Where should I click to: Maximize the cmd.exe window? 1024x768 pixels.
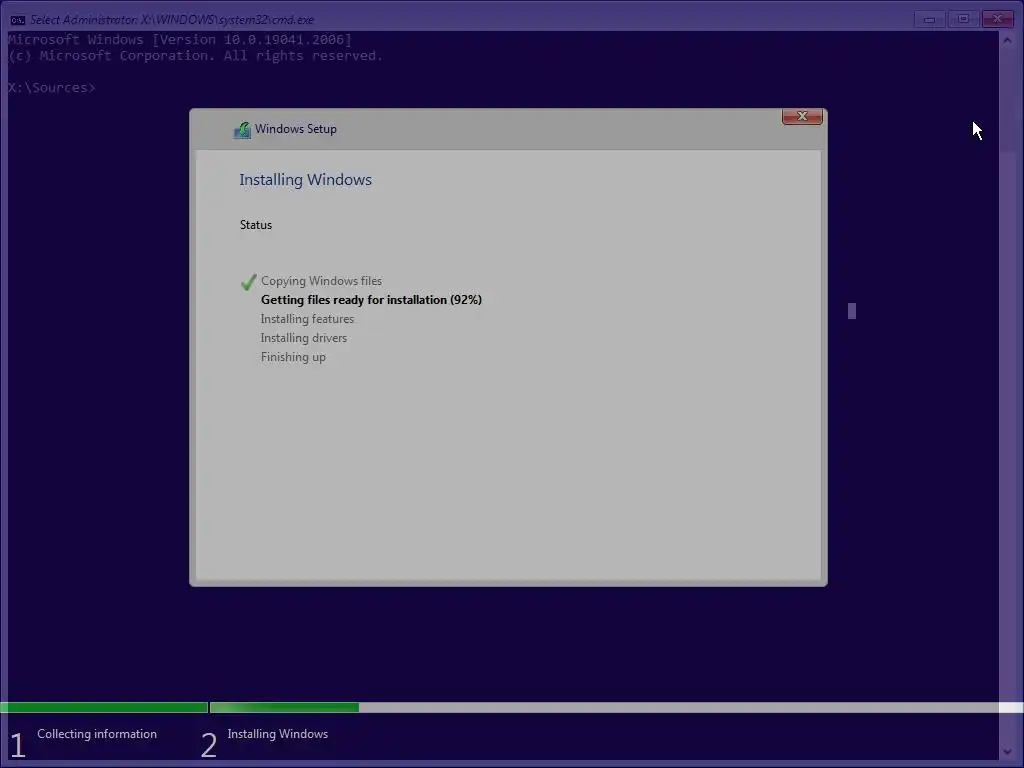(963, 19)
